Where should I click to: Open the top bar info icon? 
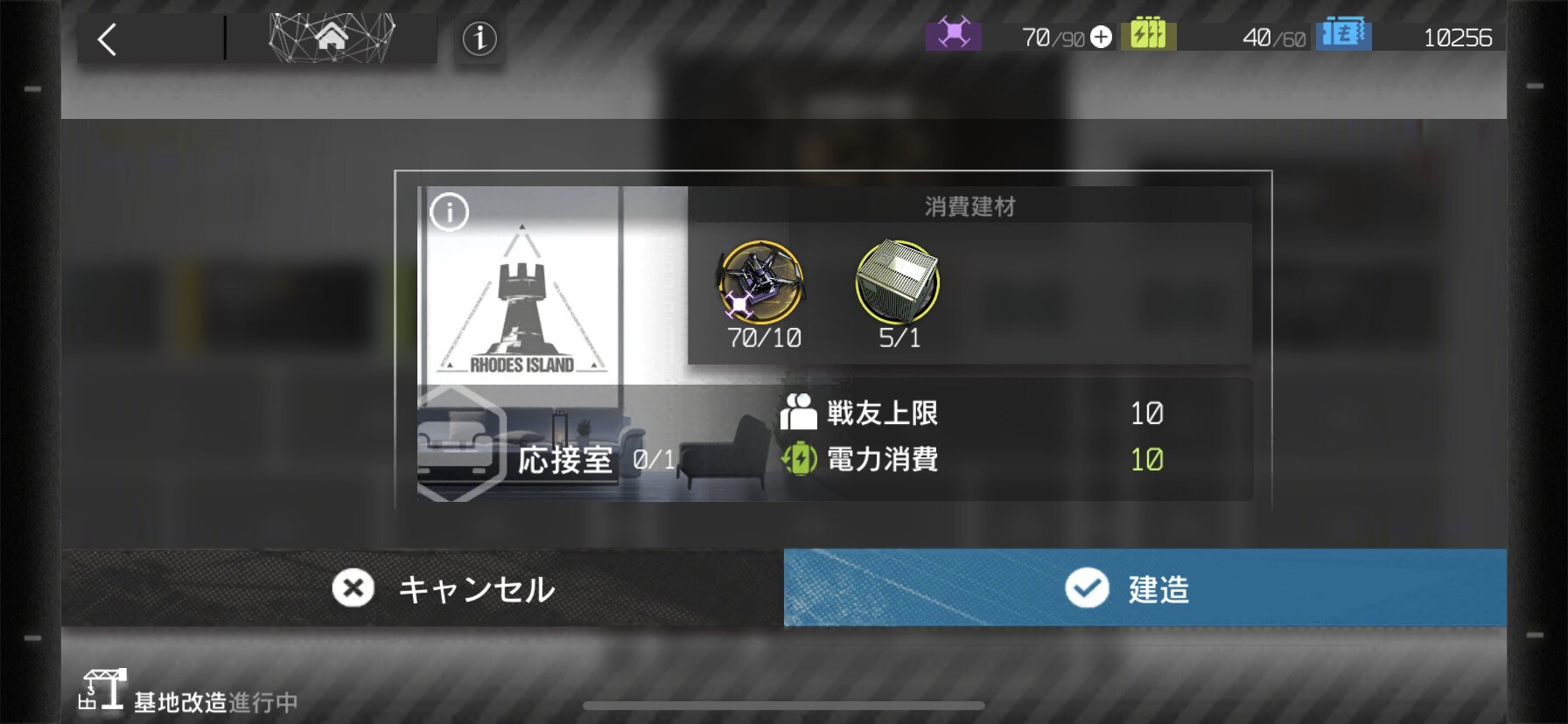click(479, 38)
